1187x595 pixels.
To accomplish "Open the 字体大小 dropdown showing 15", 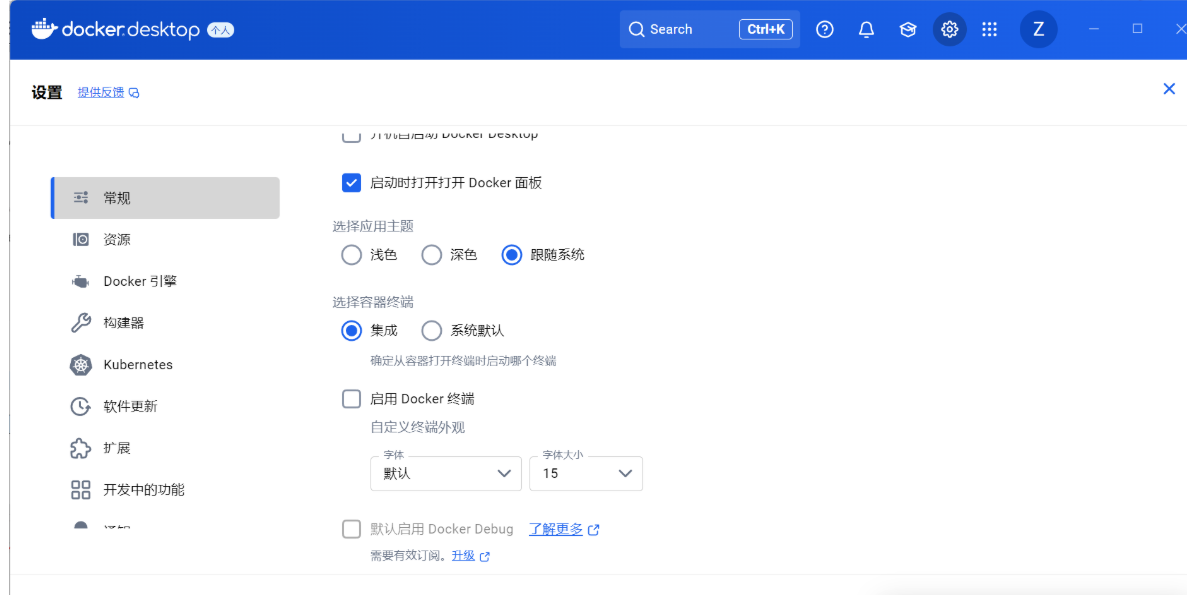I will [586, 474].
